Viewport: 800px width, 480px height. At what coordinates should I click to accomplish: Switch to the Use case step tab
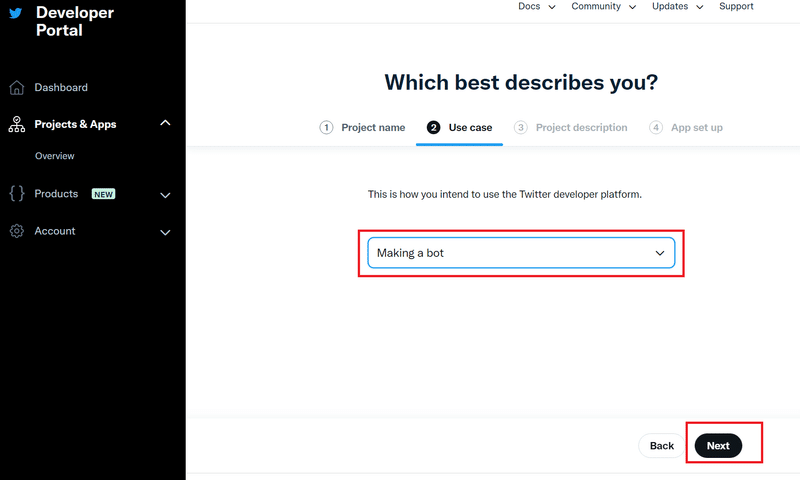(x=459, y=128)
